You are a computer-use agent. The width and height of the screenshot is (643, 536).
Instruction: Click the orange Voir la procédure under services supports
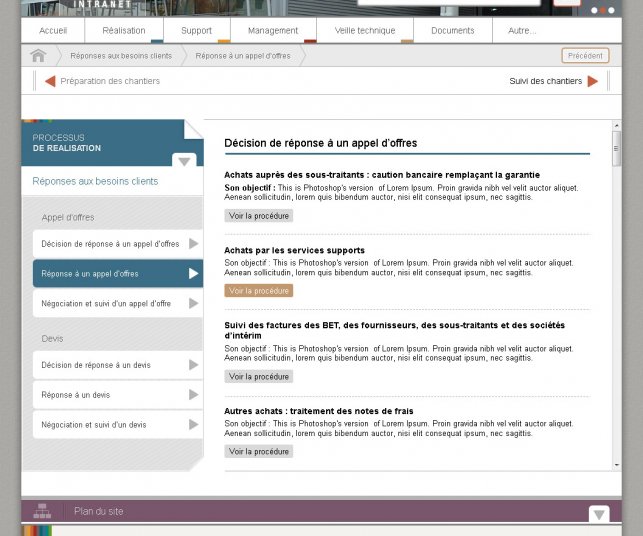click(259, 291)
